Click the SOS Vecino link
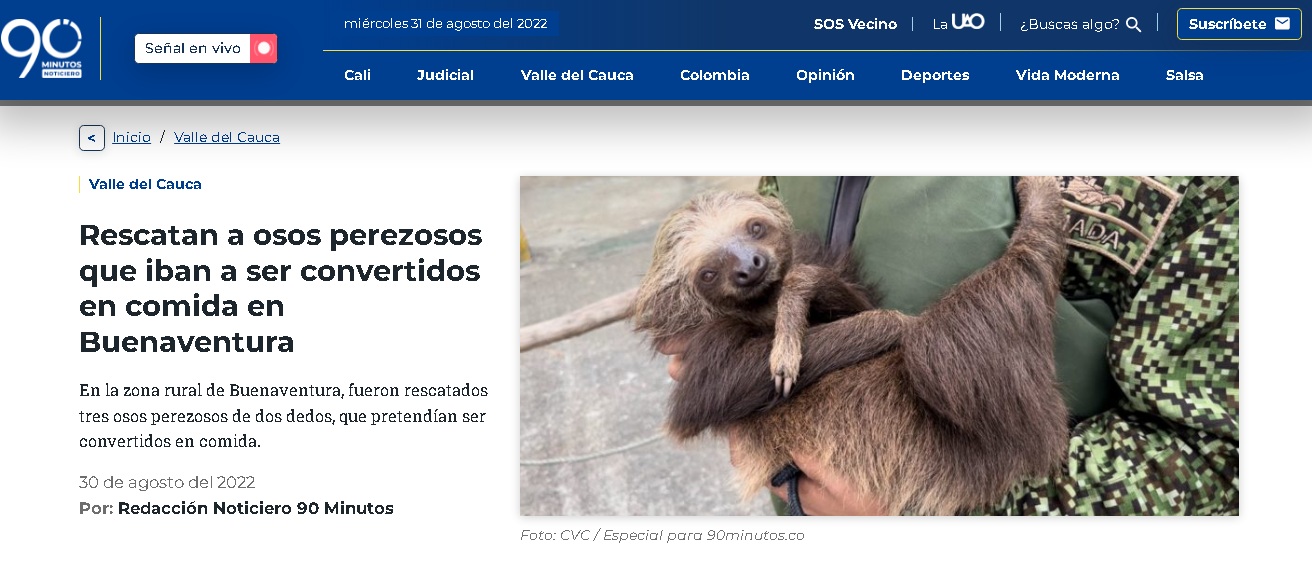 [x=855, y=24]
